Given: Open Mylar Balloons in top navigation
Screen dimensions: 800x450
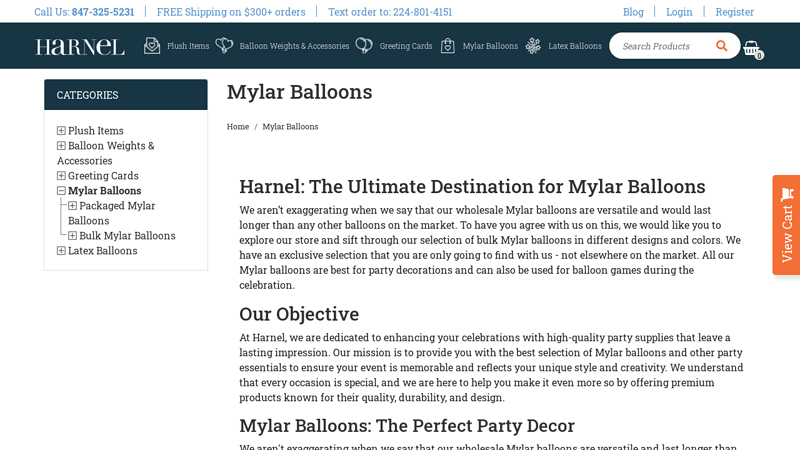Looking at the screenshot, I should pos(490,46).
